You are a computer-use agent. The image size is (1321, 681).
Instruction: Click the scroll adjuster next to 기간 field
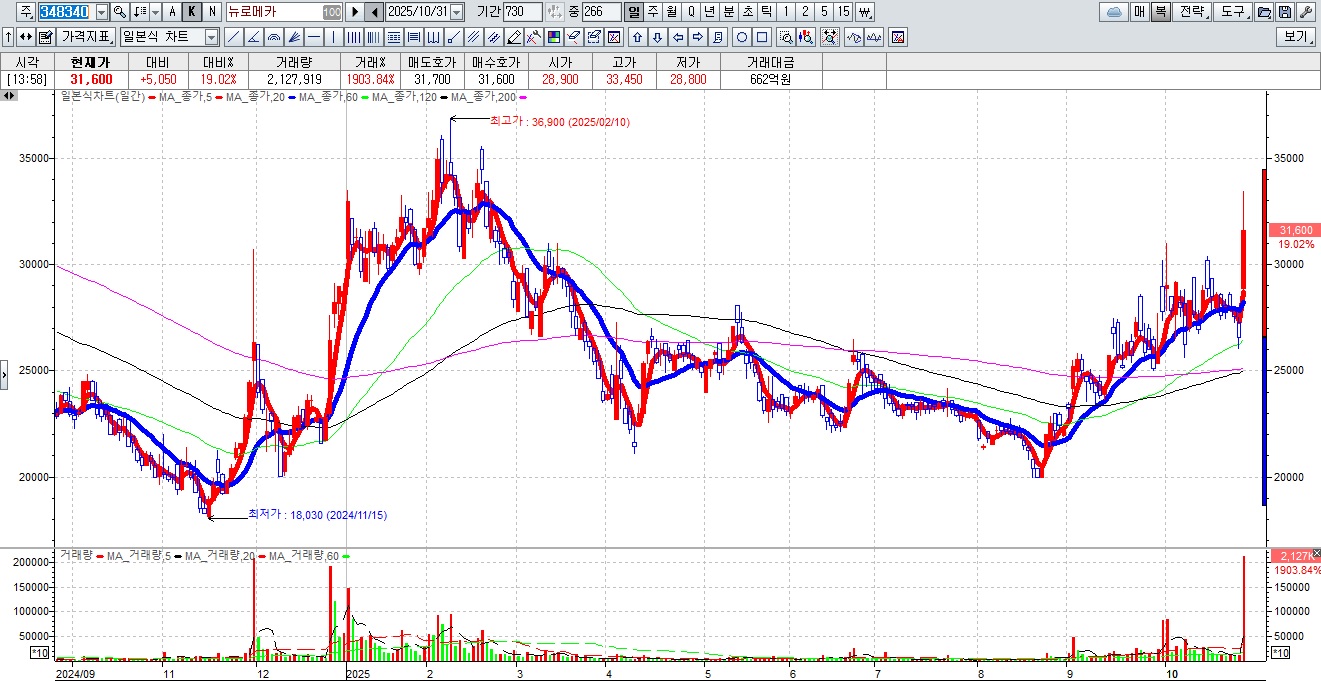click(x=554, y=12)
